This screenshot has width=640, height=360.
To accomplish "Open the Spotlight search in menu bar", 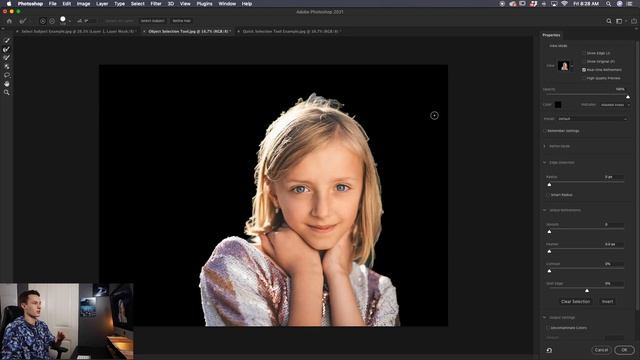I will [x=608, y=4].
